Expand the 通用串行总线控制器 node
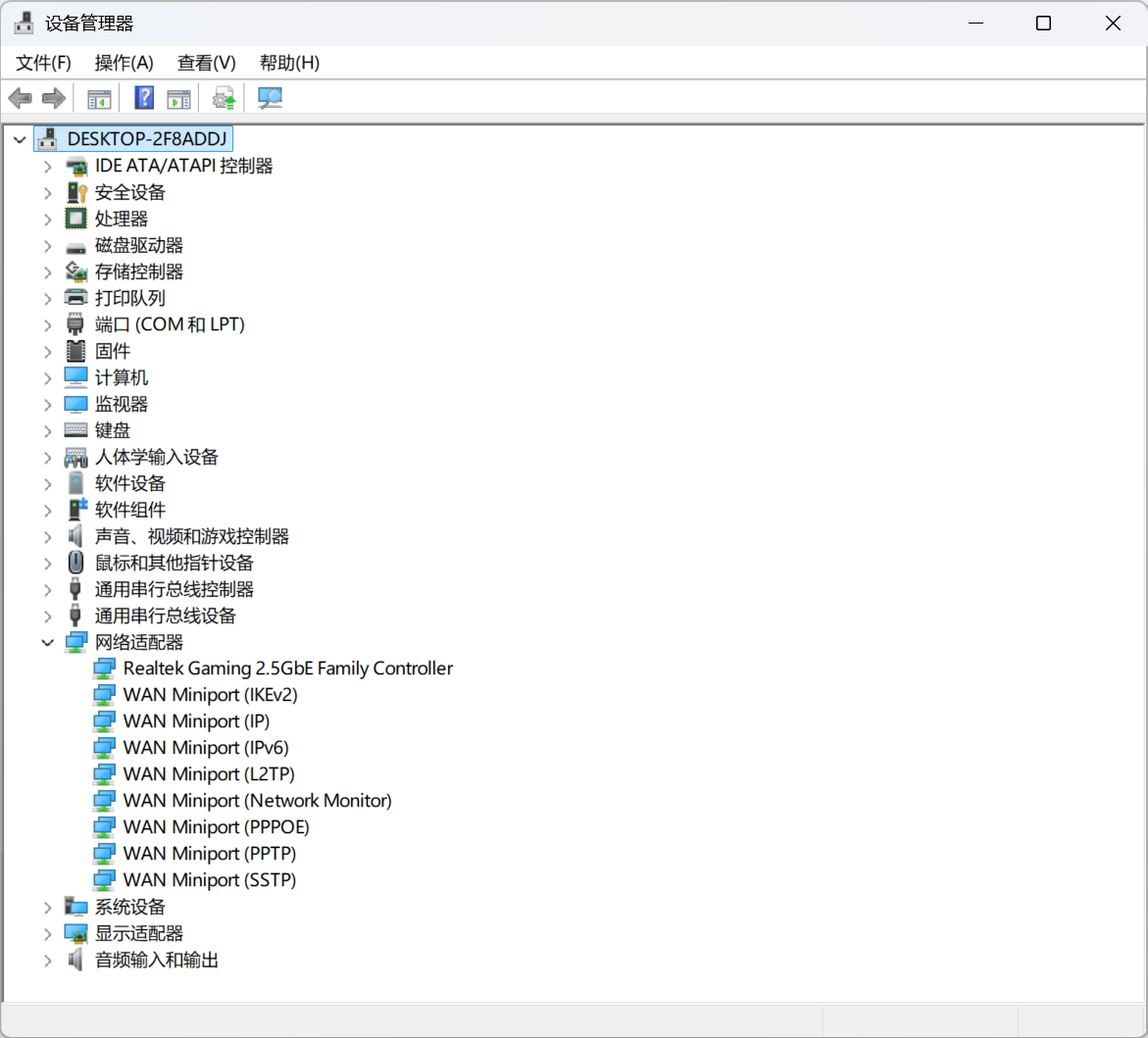Image resolution: width=1148 pixels, height=1038 pixels. coord(48,589)
